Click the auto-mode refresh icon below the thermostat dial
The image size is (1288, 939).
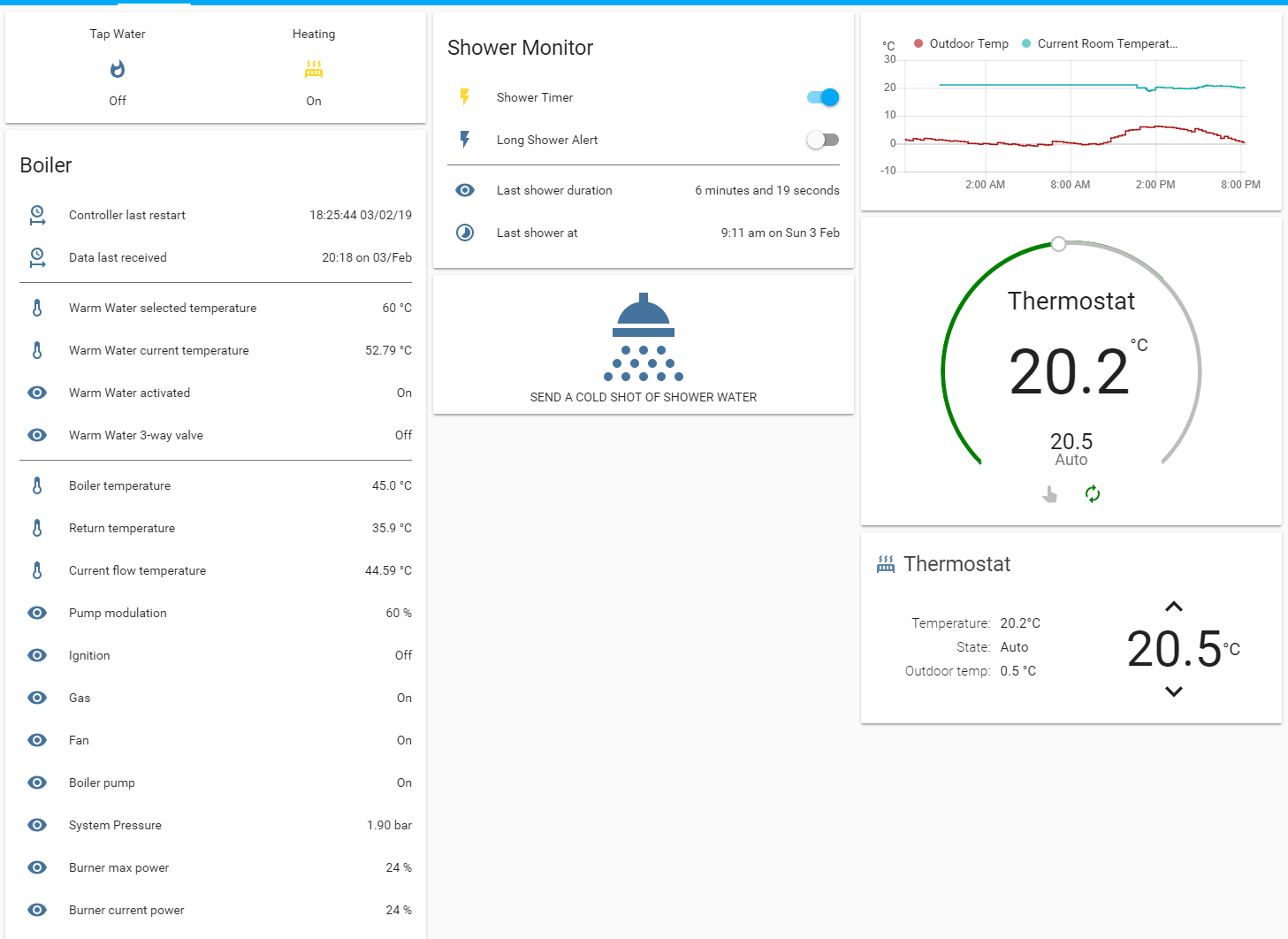click(x=1093, y=493)
